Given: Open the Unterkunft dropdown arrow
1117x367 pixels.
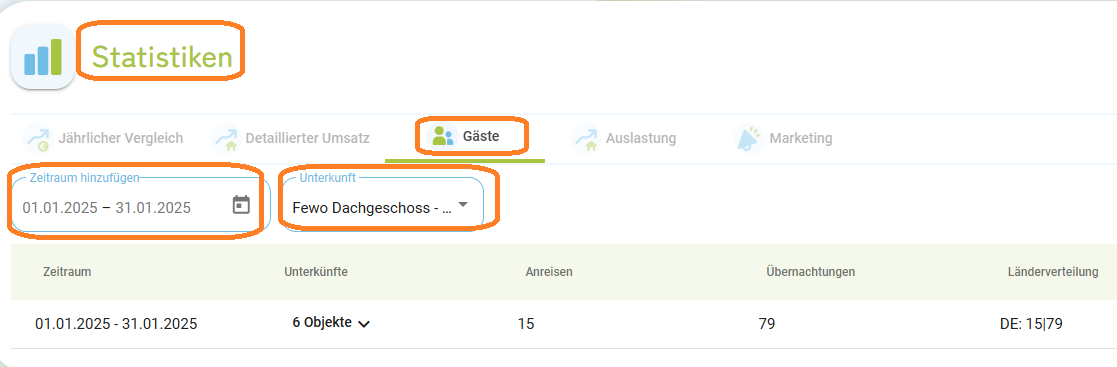Looking at the screenshot, I should pyautogui.click(x=463, y=205).
